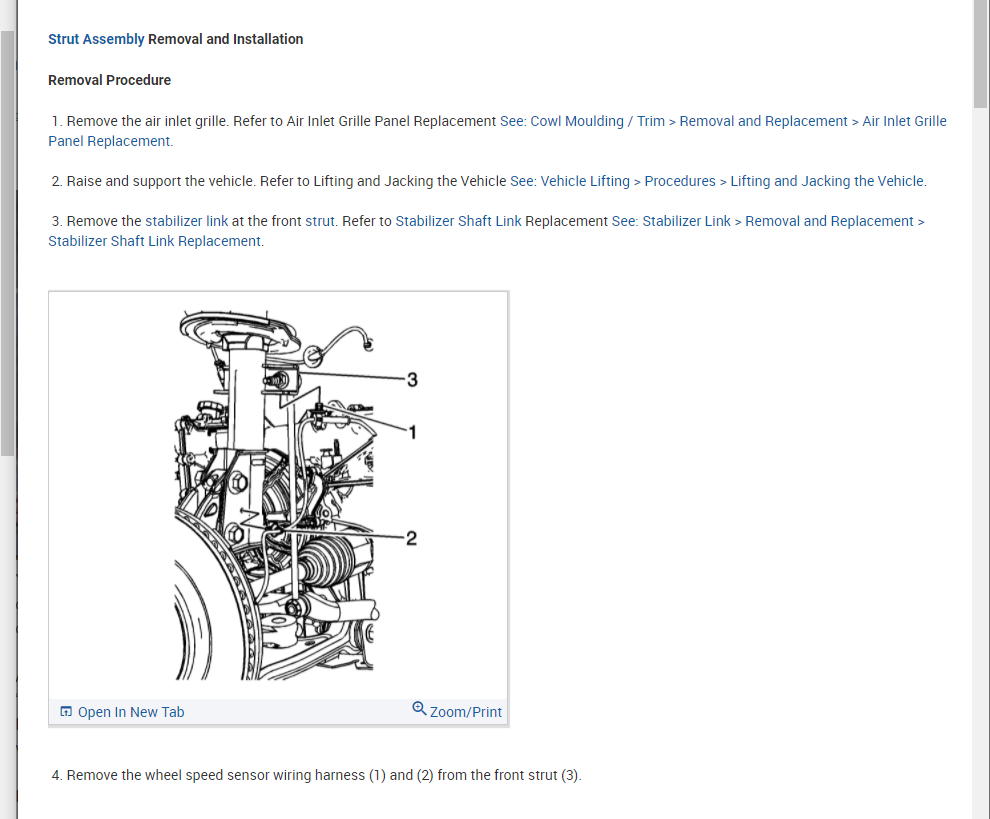Click the right page scrollbar thumb
990x819 pixels.
point(981,54)
